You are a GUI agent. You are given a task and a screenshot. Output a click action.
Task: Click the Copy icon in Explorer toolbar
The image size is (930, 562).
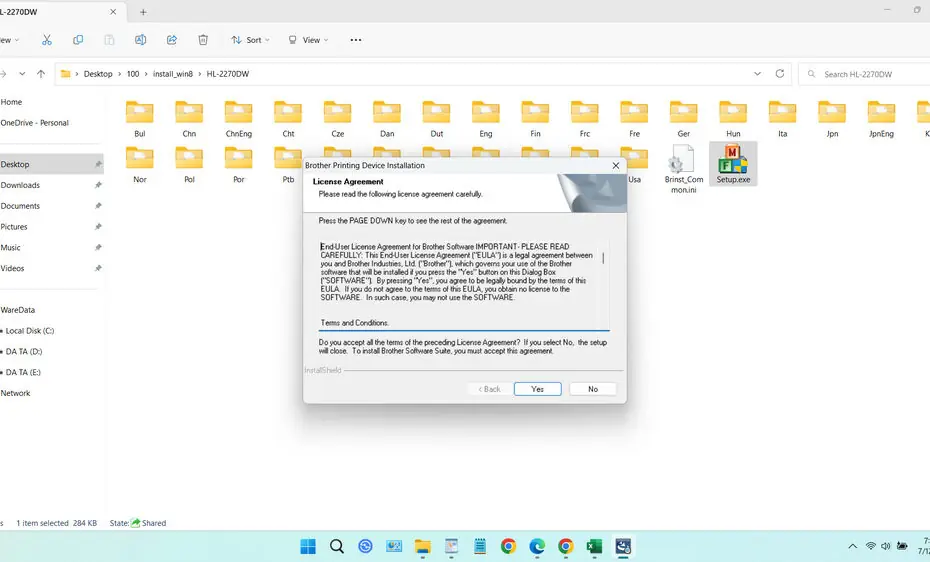coord(78,40)
